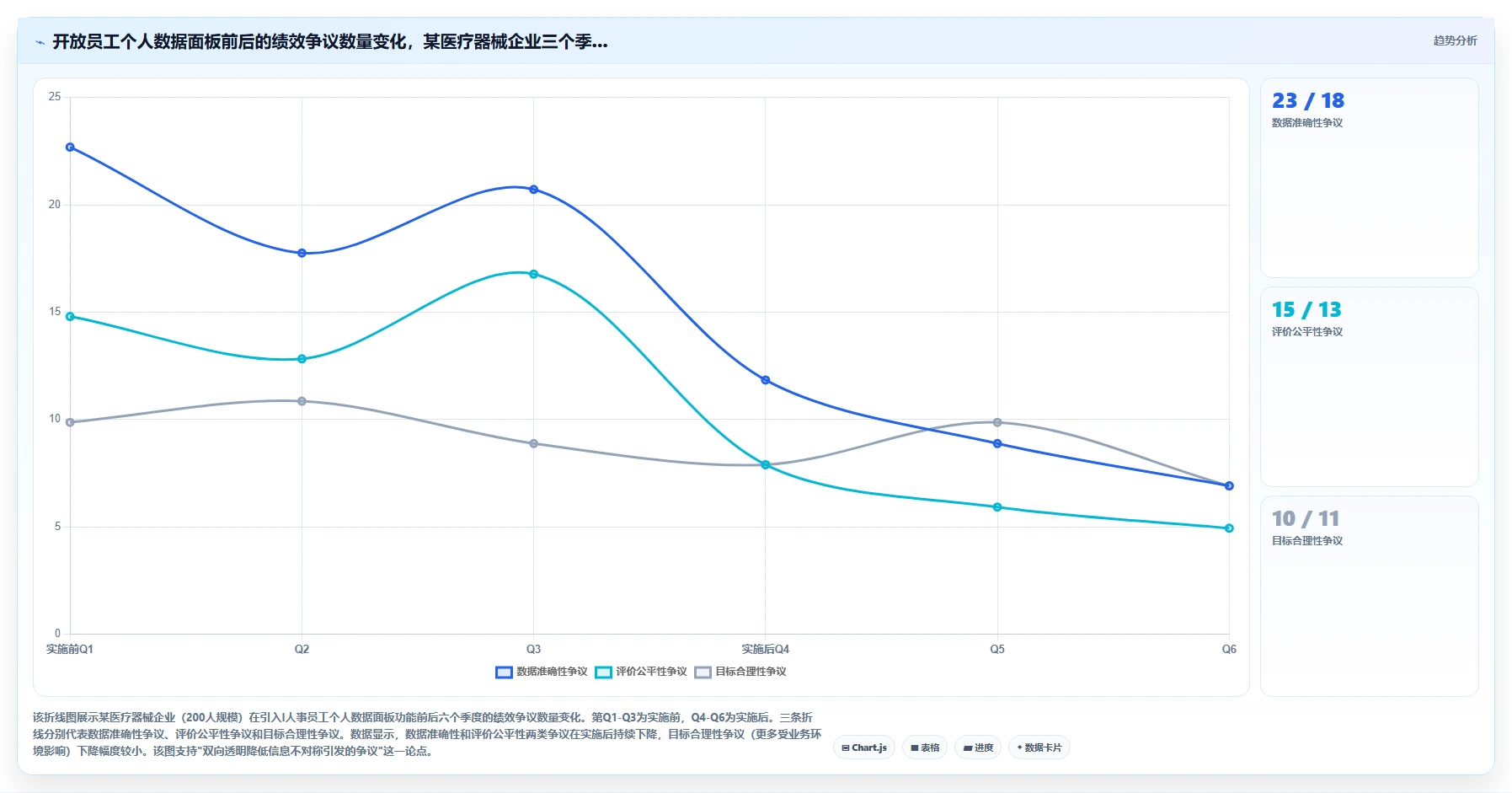Click the y-axis value 5

coord(57,527)
